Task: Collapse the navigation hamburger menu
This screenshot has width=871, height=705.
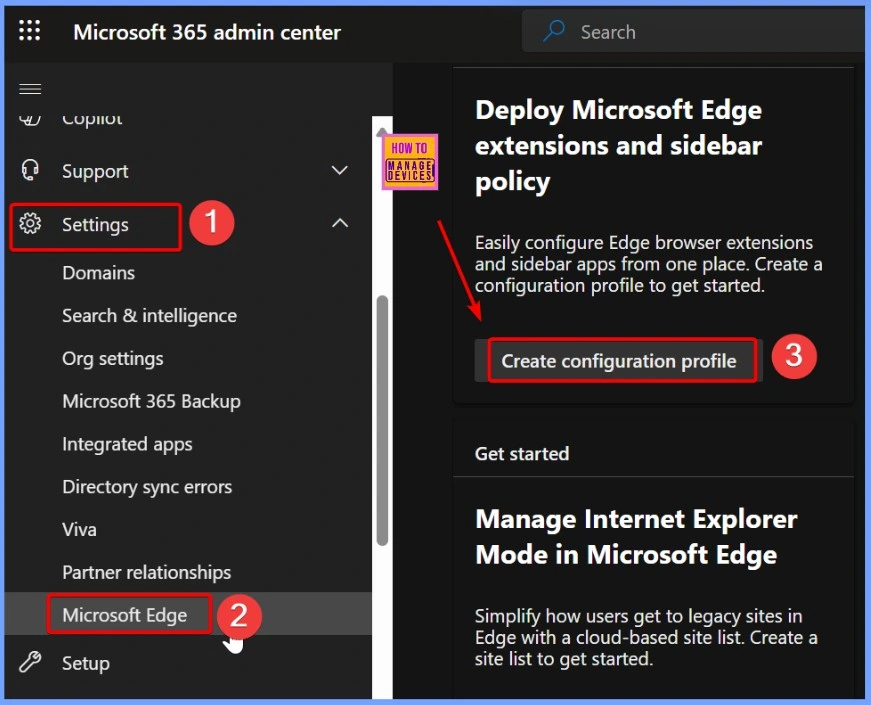Action: click(30, 89)
